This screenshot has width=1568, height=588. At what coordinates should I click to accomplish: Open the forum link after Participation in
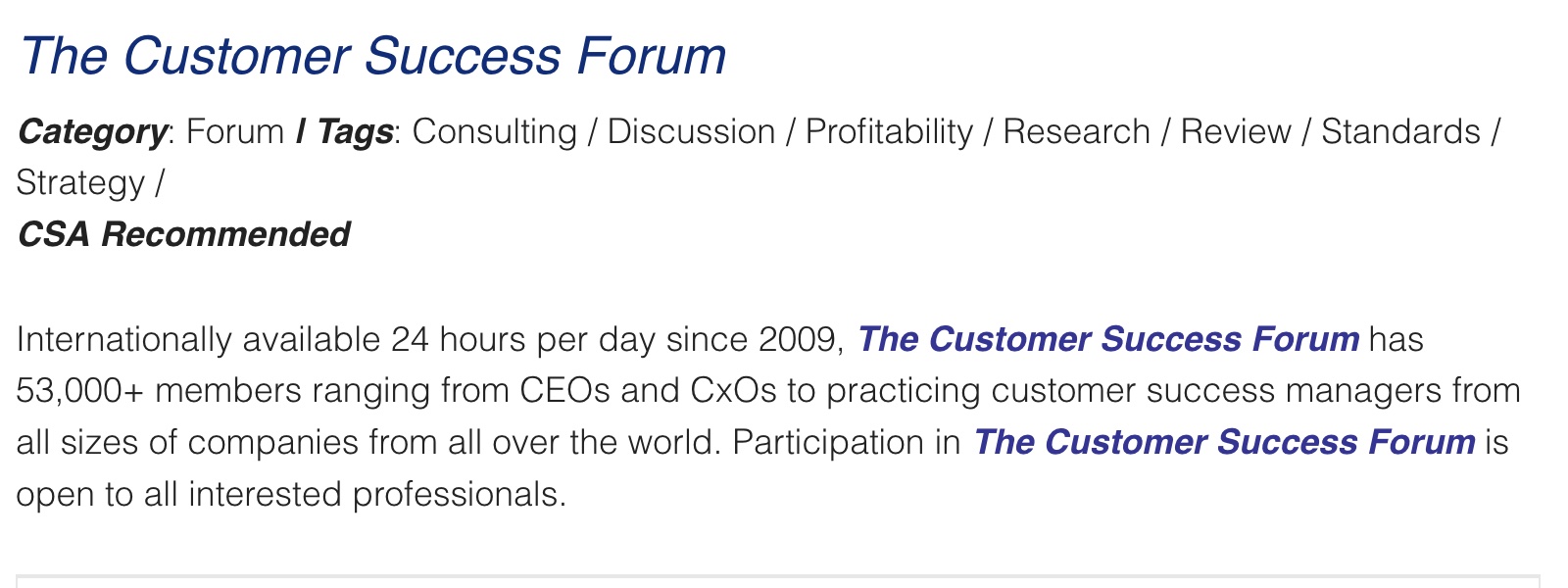[x=1224, y=442]
